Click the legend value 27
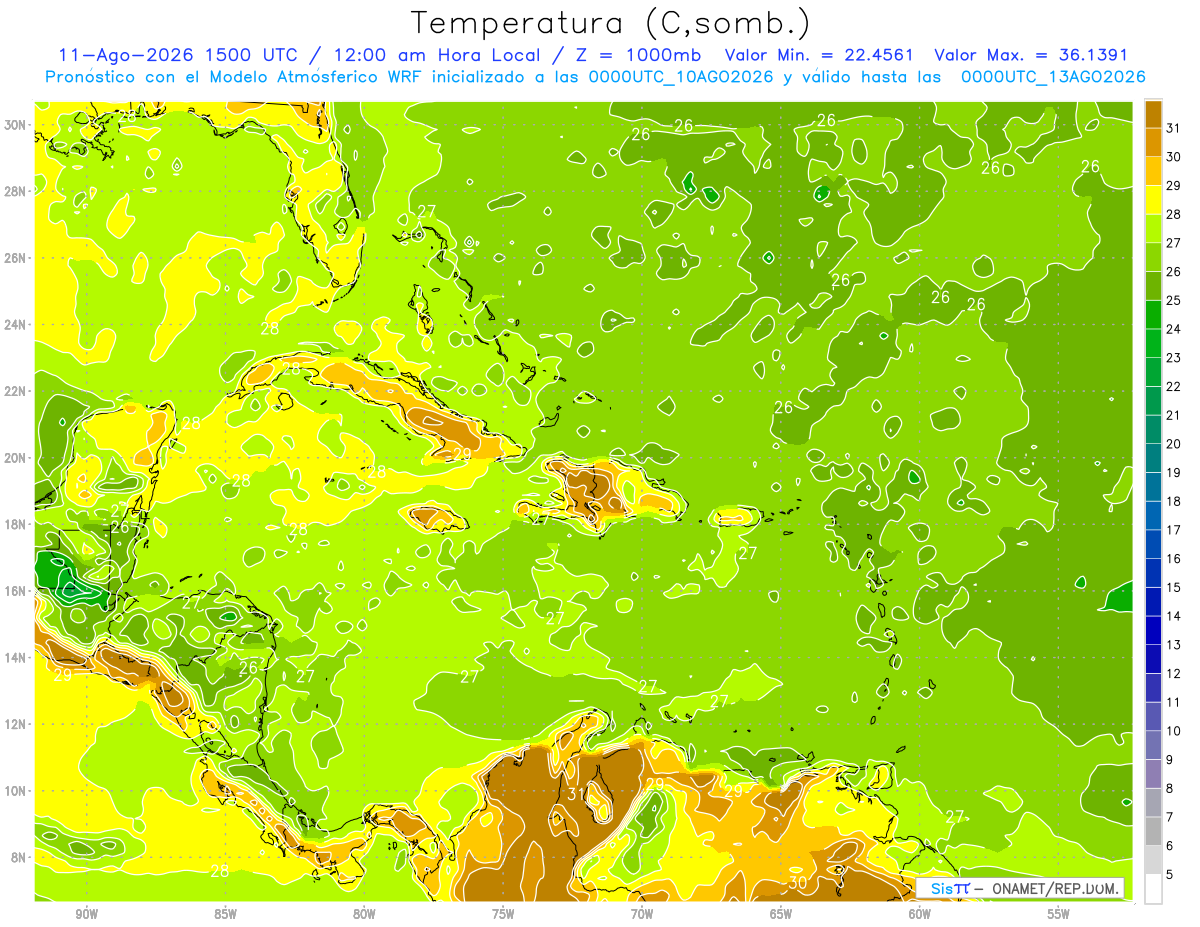 tap(1174, 243)
